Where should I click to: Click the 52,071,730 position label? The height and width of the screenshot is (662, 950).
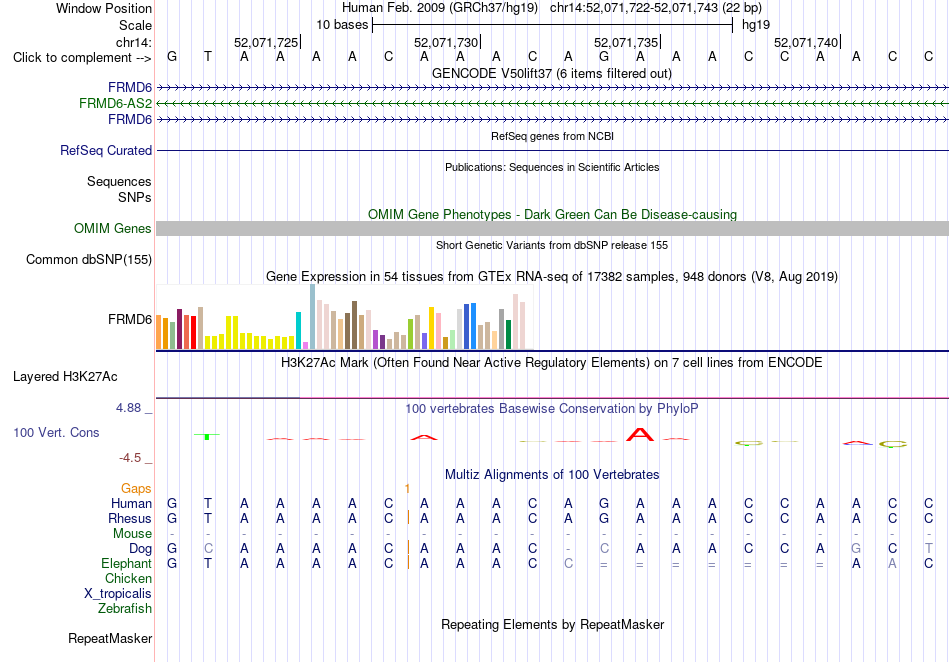446,42
